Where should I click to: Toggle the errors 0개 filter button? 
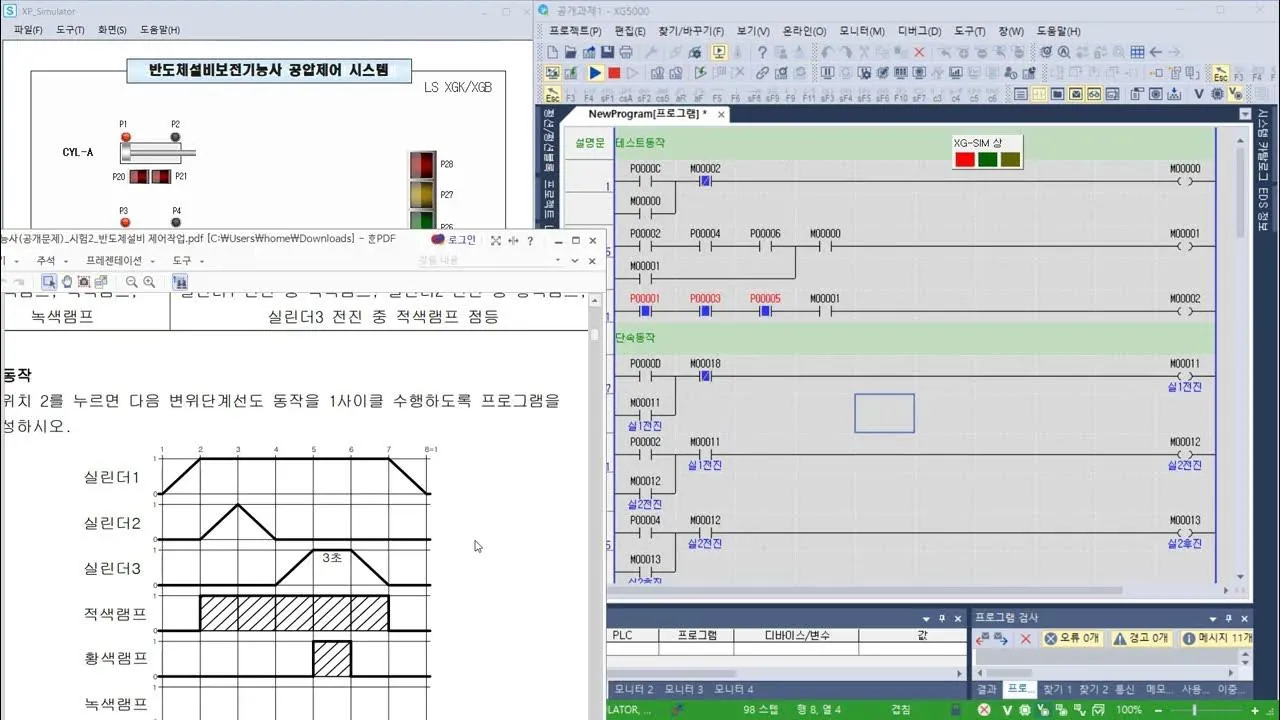point(1072,638)
